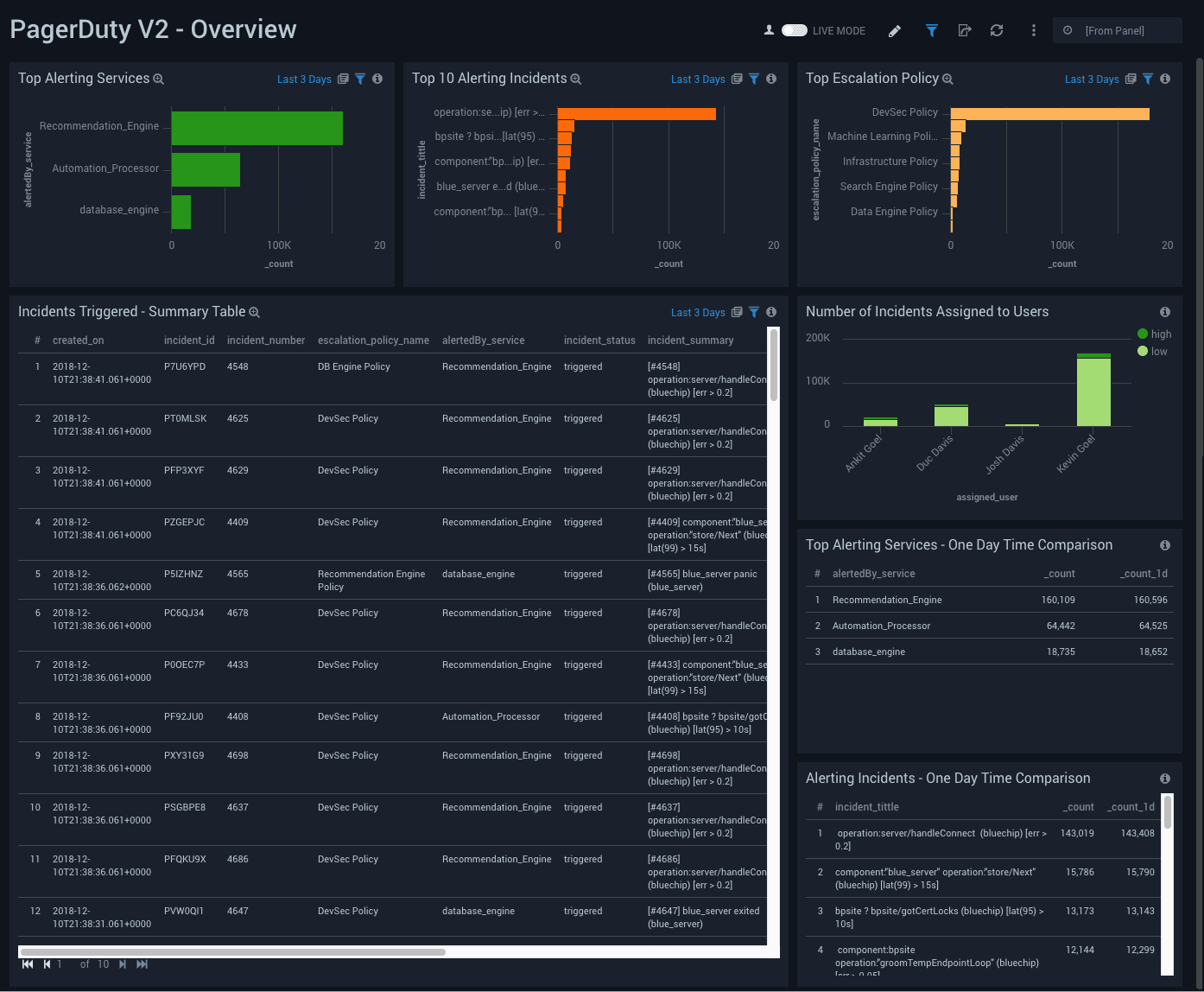Screen dimensions: 1204x992
Task: Go to the last page of the summary table
Action: pyautogui.click(x=142, y=963)
